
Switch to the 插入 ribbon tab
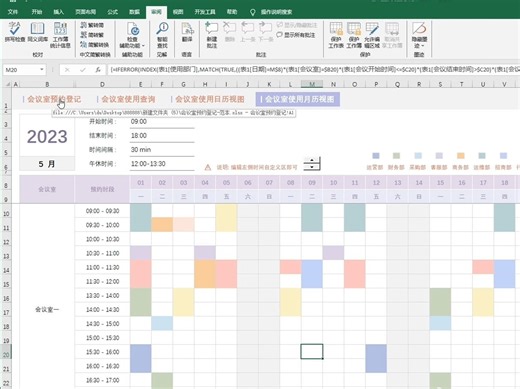click(58, 12)
